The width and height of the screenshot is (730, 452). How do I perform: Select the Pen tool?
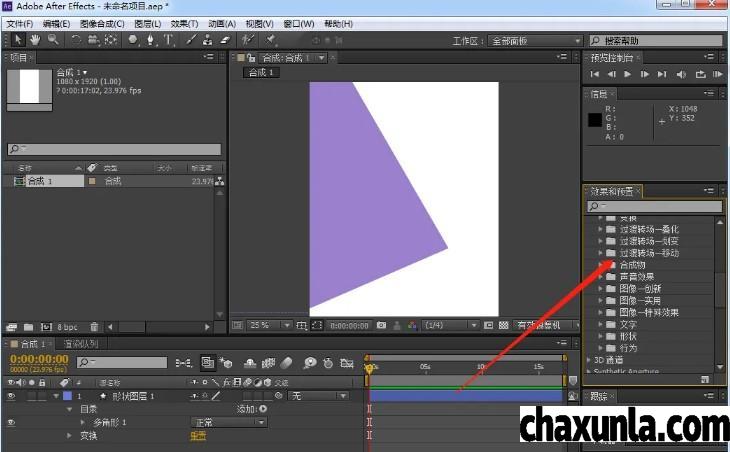150,40
